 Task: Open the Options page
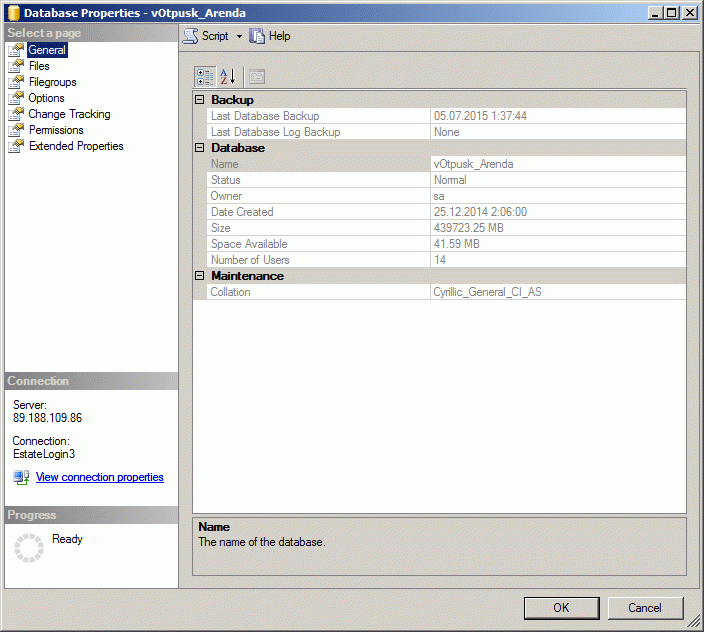(x=46, y=98)
